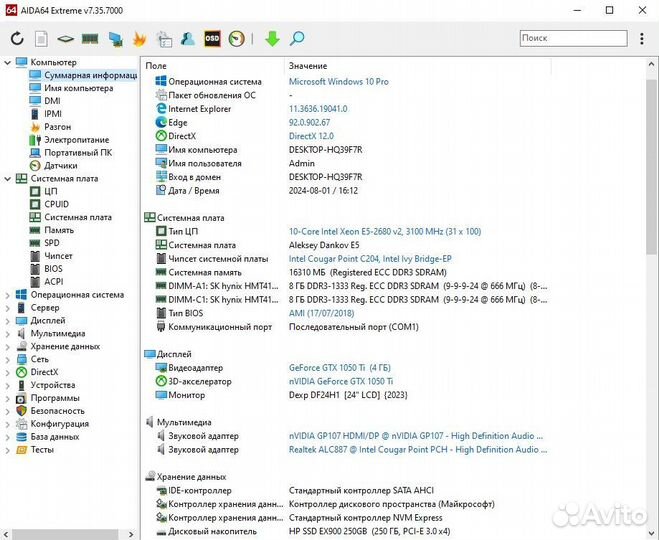
Task: Open Разгон overclock tree item
Action: click(x=58, y=127)
